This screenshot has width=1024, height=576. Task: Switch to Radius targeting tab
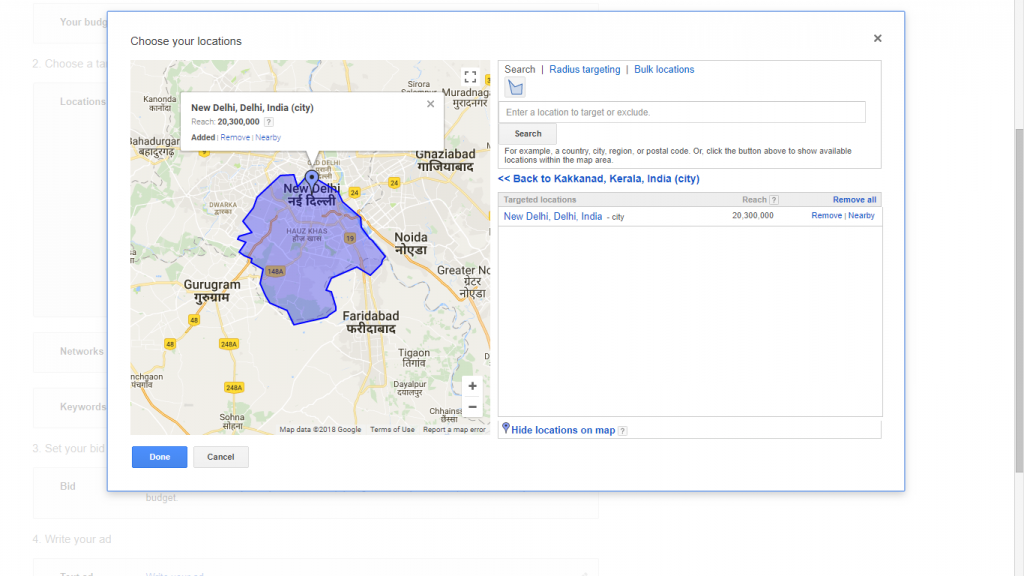point(584,69)
